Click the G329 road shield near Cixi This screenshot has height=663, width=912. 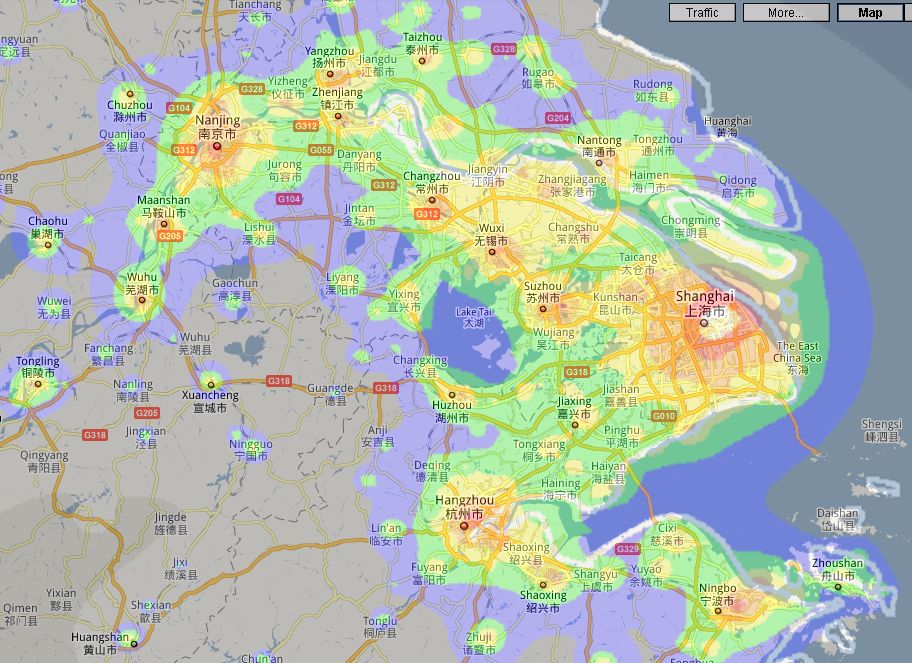click(628, 549)
